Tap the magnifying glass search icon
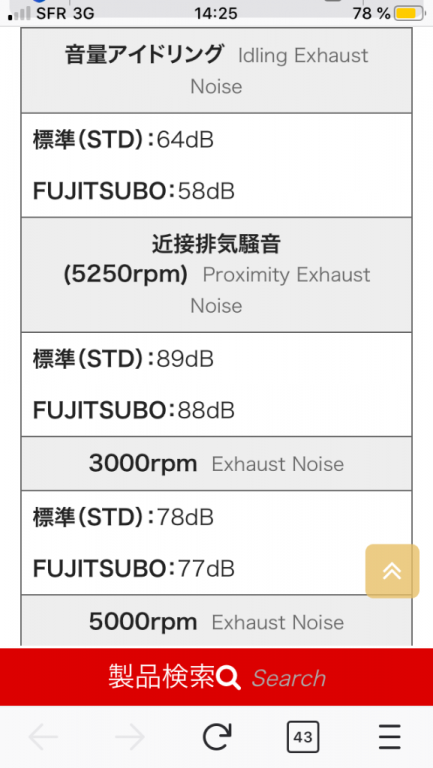Screen dimensions: 433x768 (228, 678)
